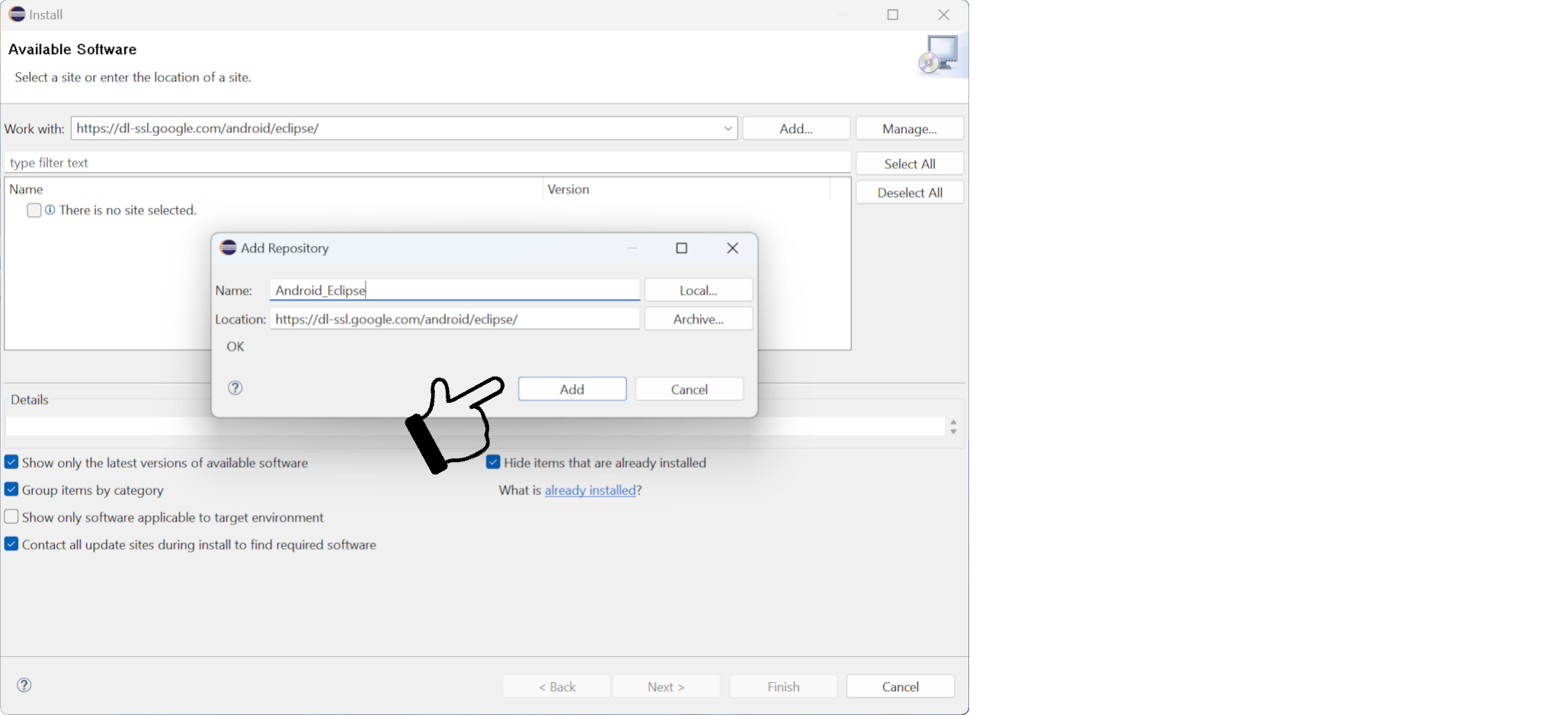
Task: Click the Details scroll up arrow
Action: 953,422
